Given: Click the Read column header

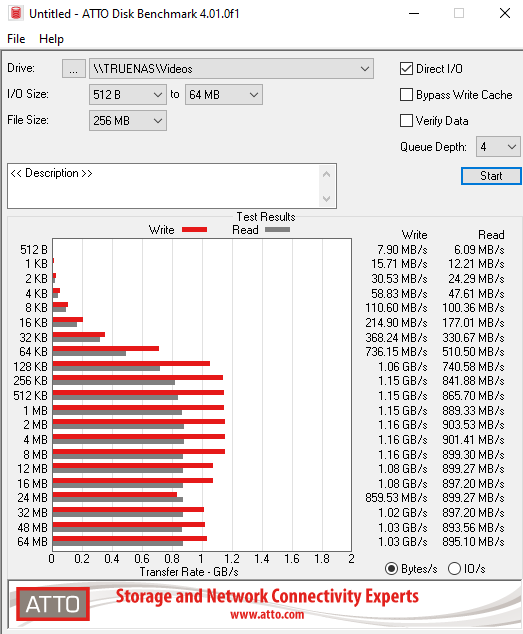Looking at the screenshot, I should [491, 235].
